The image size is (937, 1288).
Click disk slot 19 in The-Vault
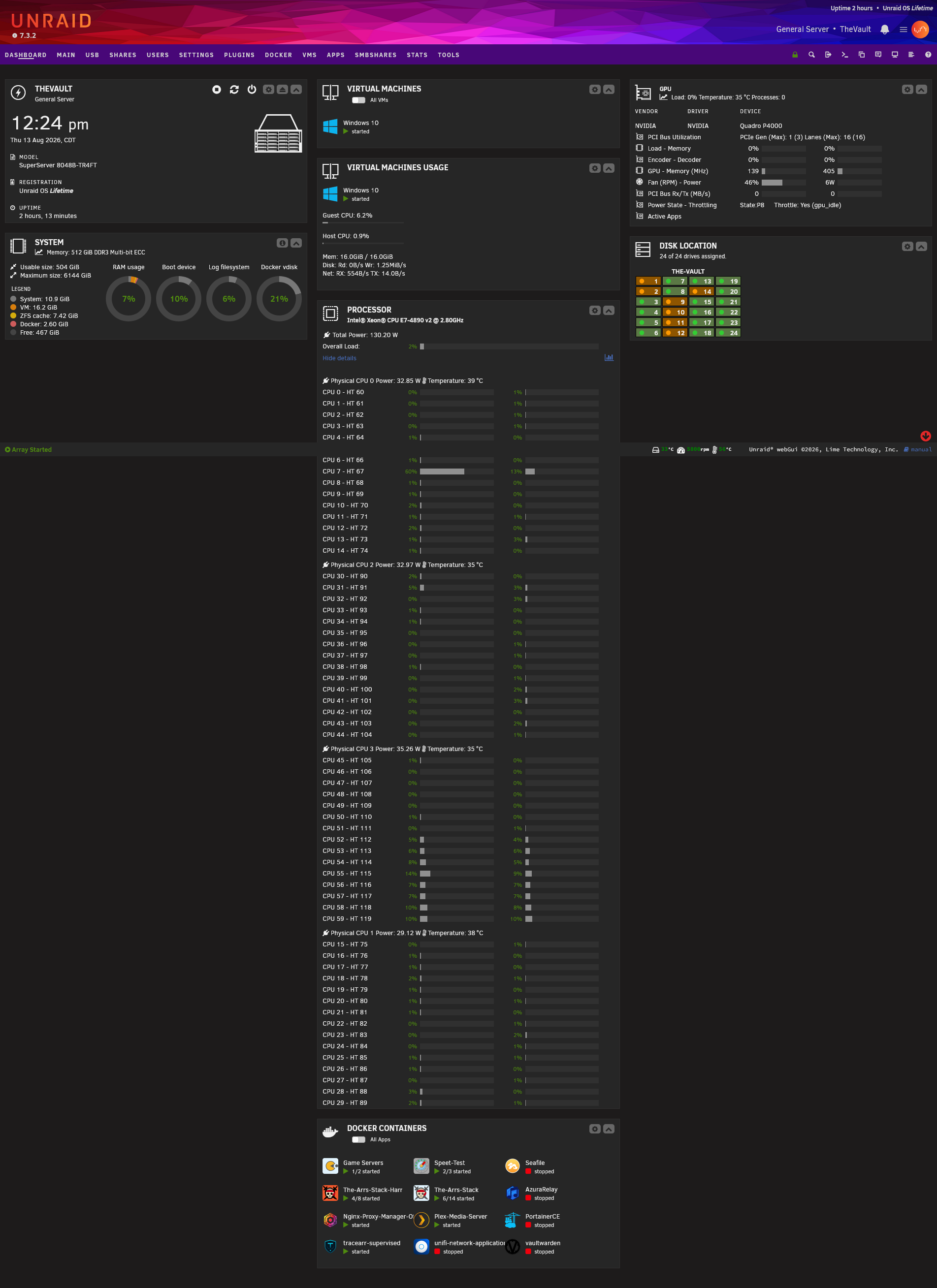728,281
